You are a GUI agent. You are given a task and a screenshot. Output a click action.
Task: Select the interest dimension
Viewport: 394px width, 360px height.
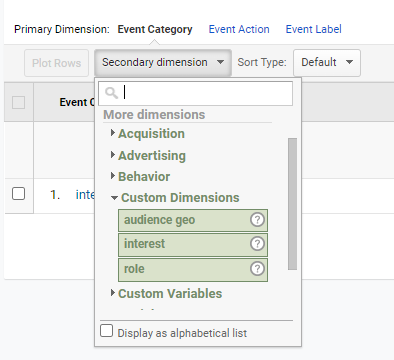[193, 245]
